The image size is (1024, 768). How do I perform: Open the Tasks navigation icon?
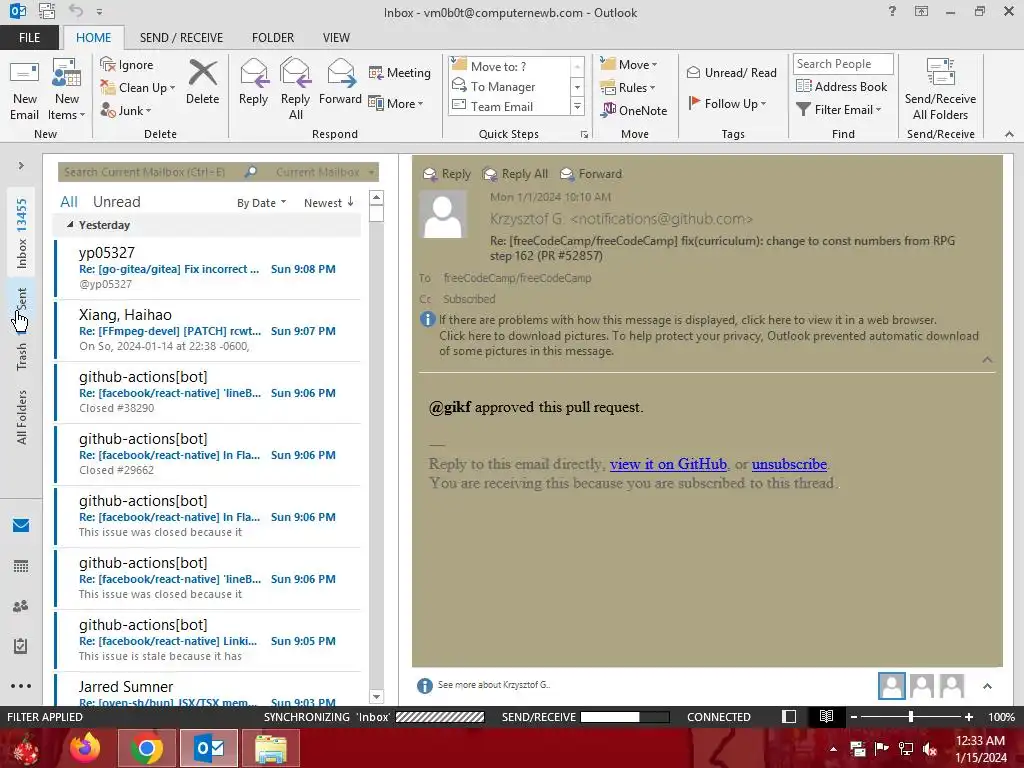pos(21,646)
